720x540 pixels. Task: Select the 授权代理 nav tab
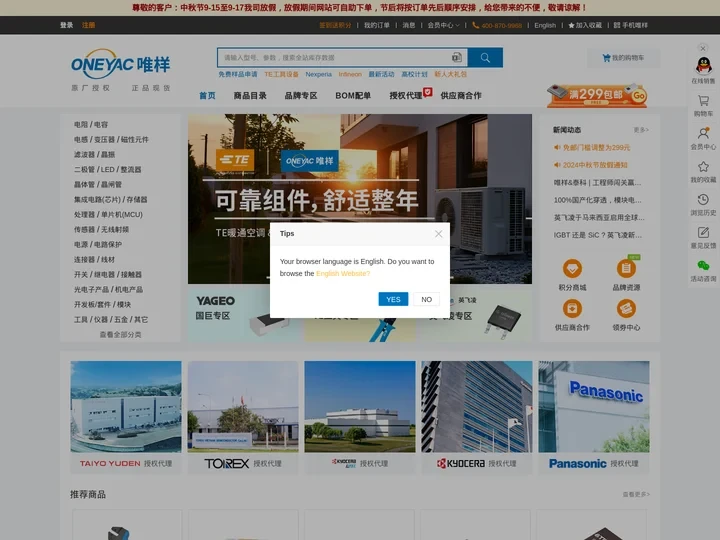406,96
